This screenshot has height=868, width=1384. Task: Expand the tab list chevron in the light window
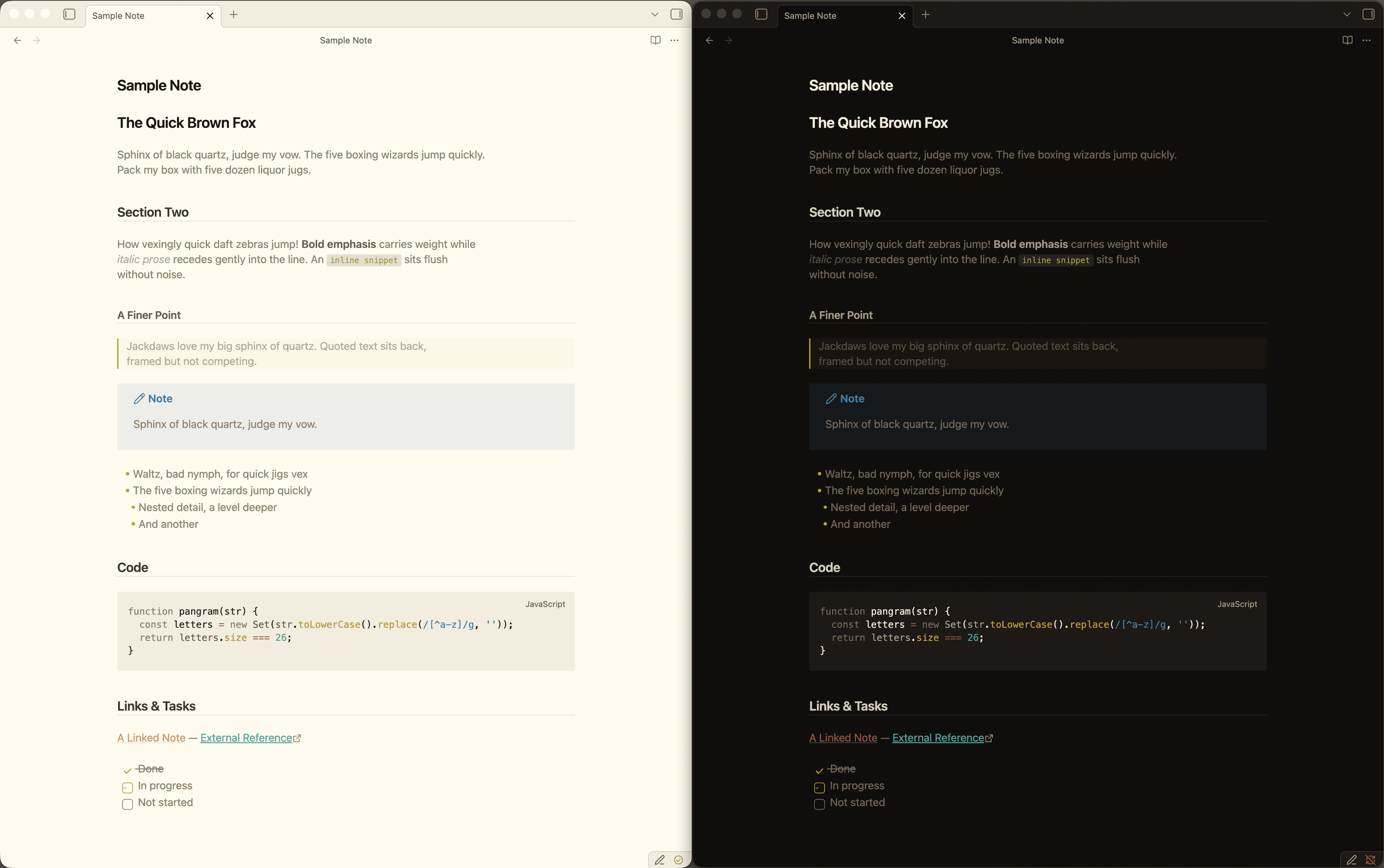[x=655, y=14]
